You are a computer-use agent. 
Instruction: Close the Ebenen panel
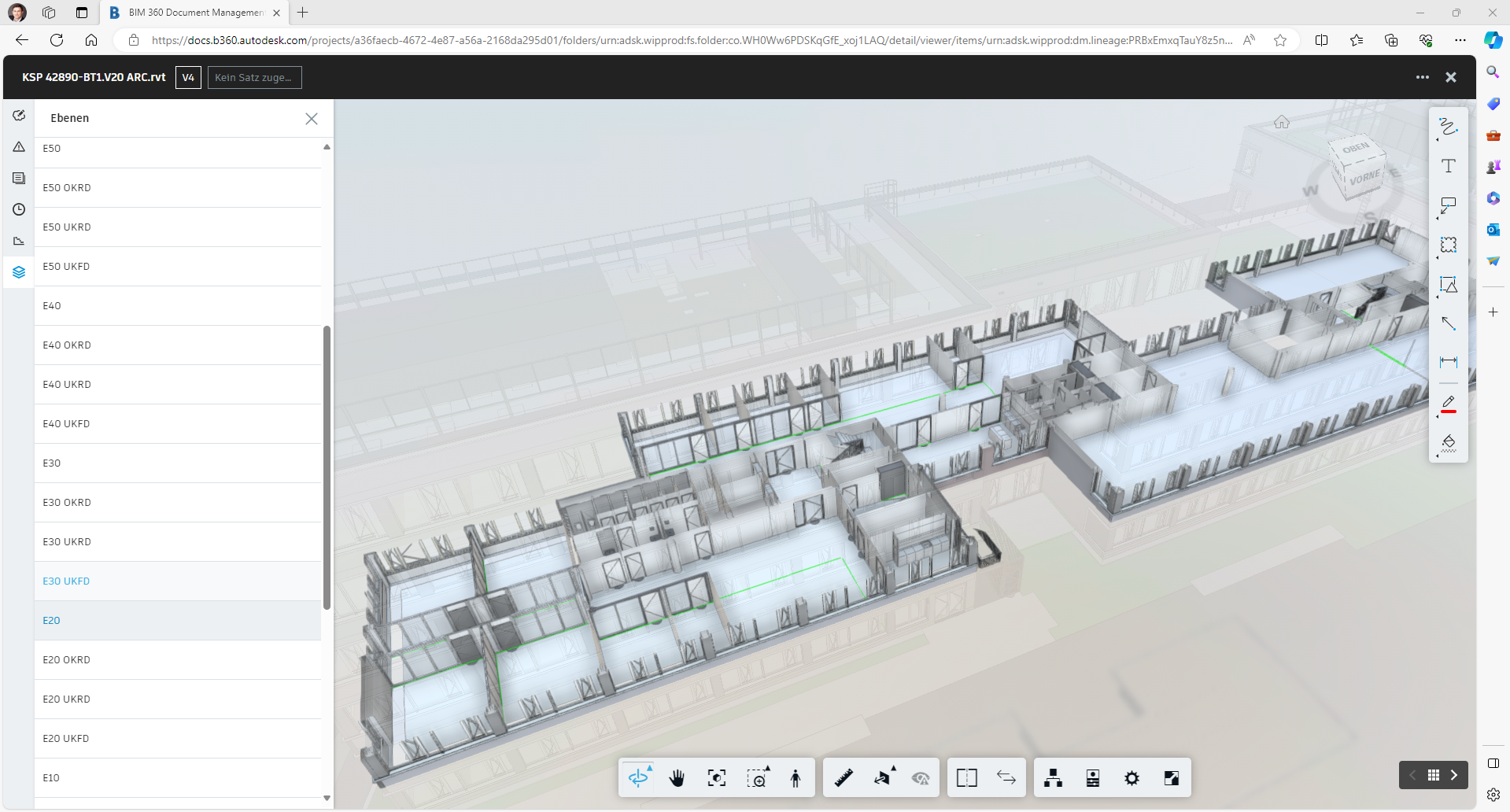[312, 119]
